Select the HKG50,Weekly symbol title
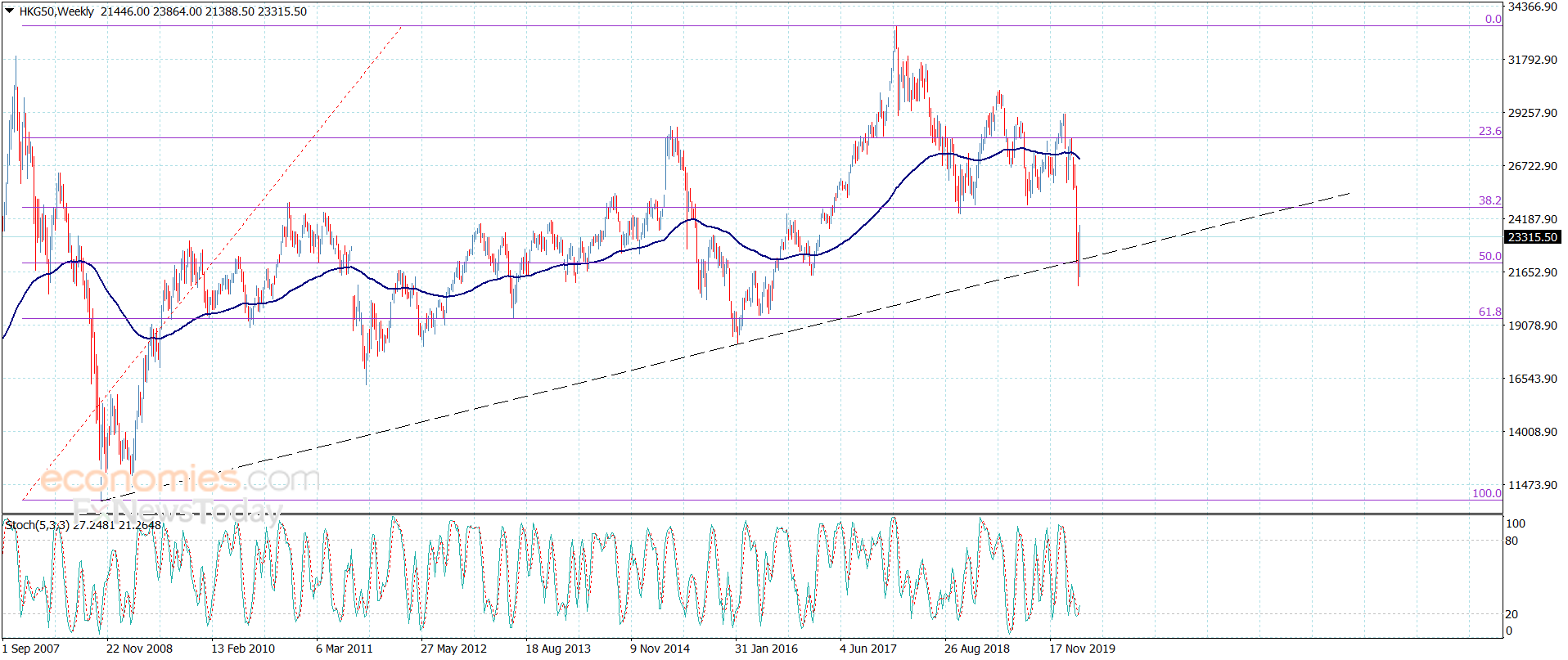This screenshot has width=1568, height=660. 56,11
